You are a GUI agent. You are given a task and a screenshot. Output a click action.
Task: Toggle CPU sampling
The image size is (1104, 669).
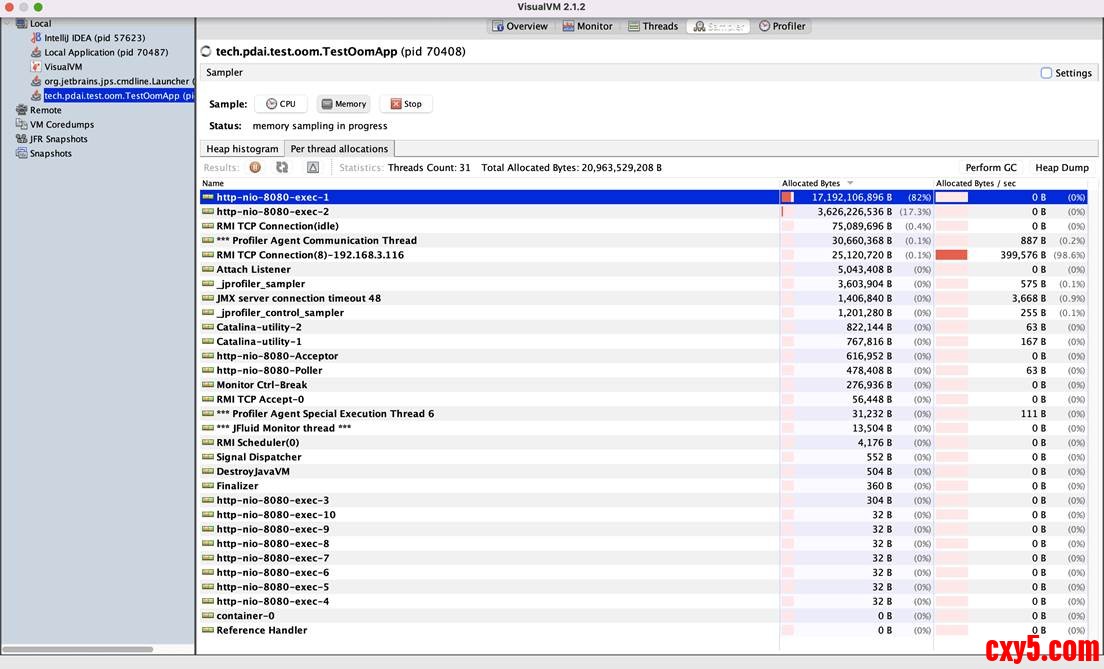coord(280,104)
